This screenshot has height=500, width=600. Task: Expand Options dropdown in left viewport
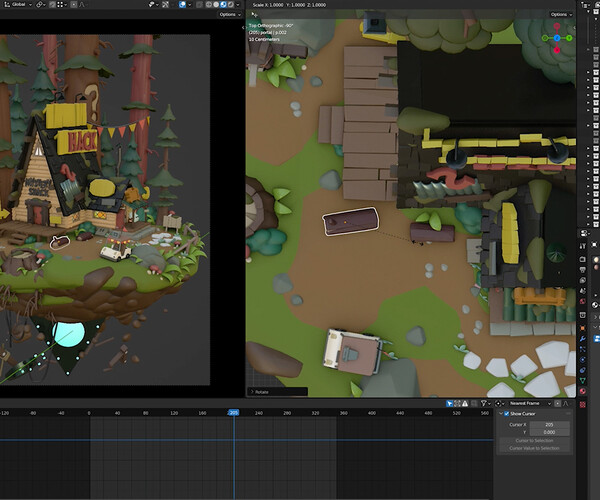pyautogui.click(x=227, y=15)
